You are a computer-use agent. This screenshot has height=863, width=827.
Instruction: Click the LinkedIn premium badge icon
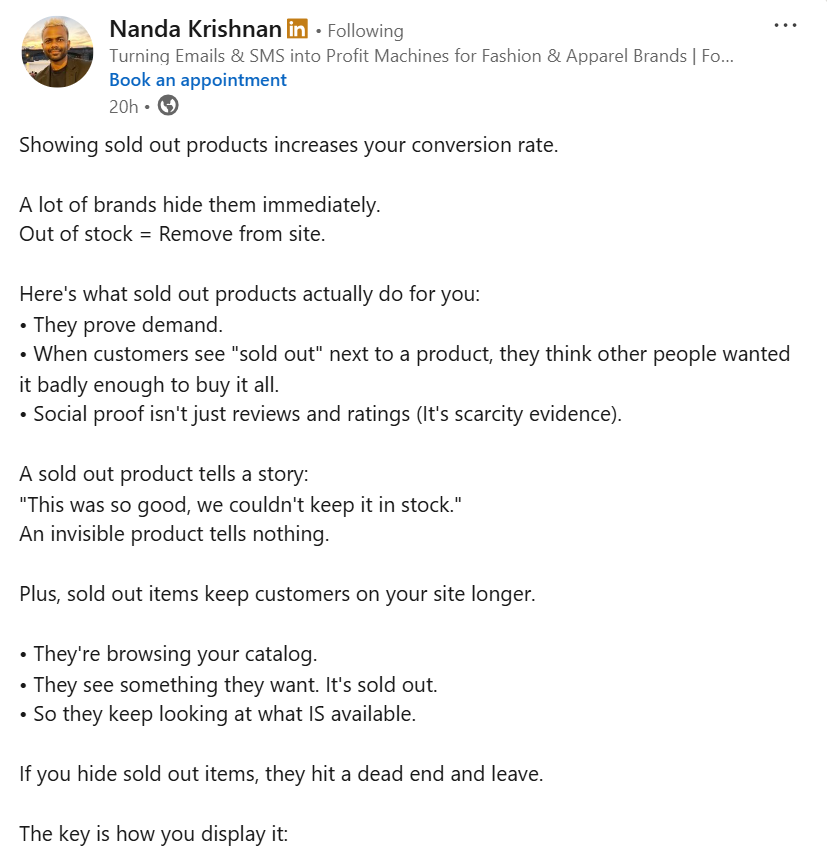(x=297, y=30)
